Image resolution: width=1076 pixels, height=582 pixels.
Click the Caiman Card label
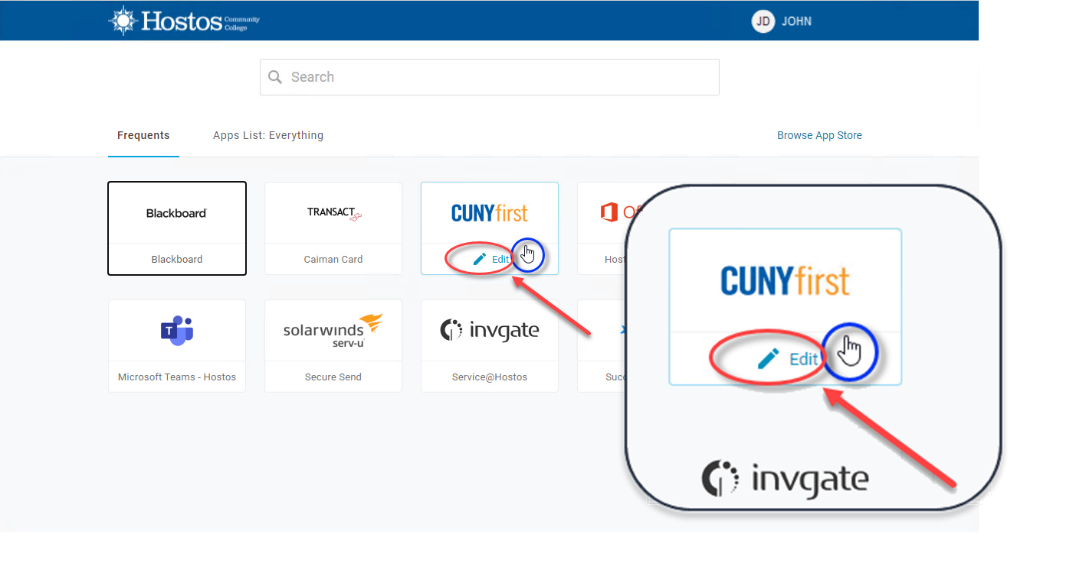(x=334, y=259)
